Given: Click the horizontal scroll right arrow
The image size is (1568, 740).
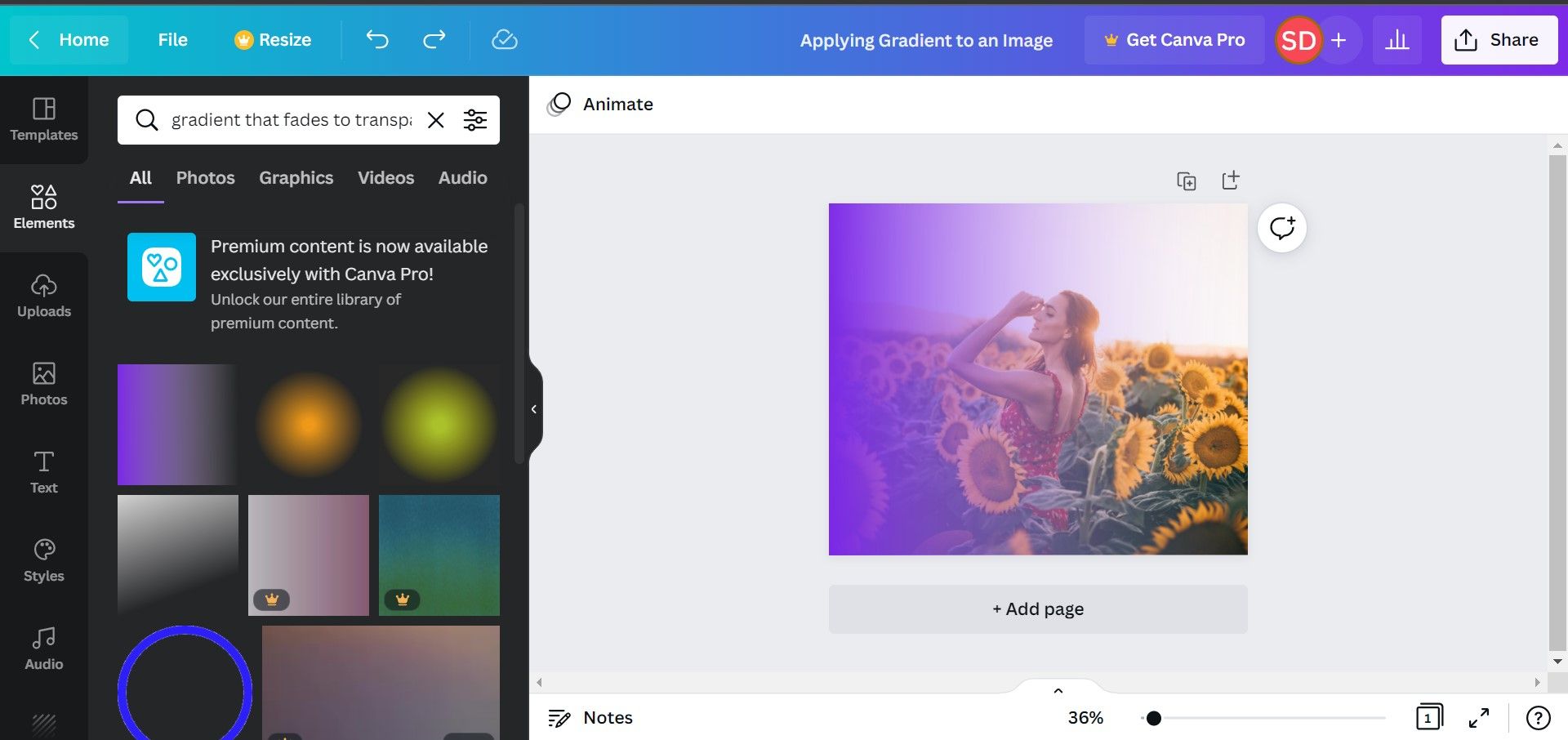Looking at the screenshot, I should click(x=1537, y=682).
